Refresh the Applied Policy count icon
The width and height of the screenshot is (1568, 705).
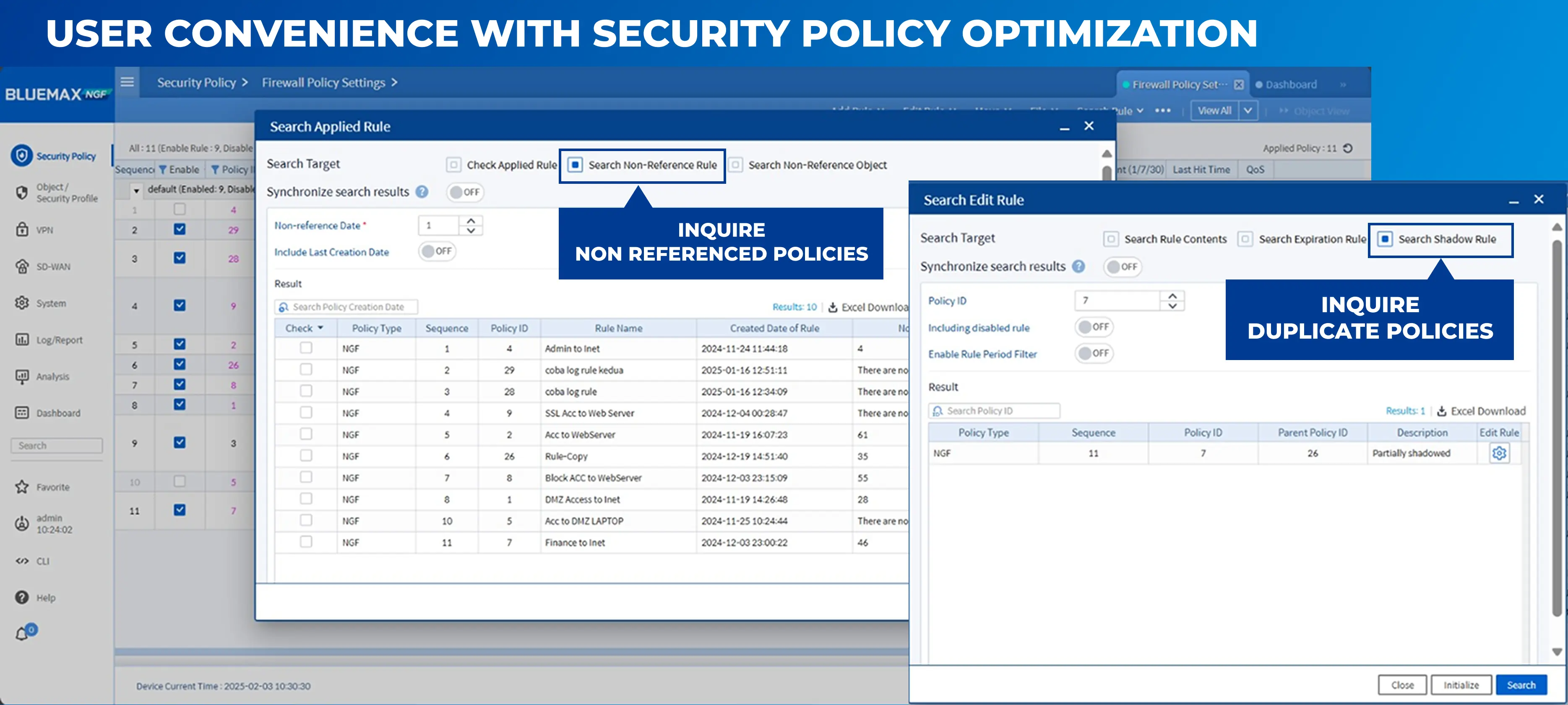pos(1348,148)
